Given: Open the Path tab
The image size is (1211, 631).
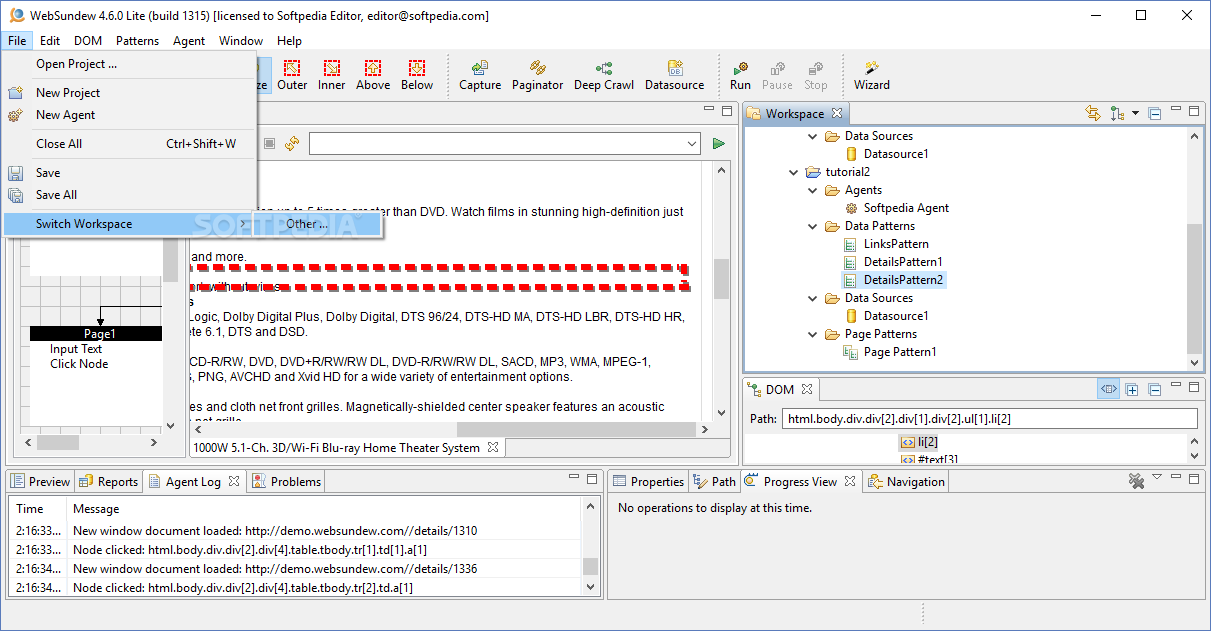Looking at the screenshot, I should 716,482.
